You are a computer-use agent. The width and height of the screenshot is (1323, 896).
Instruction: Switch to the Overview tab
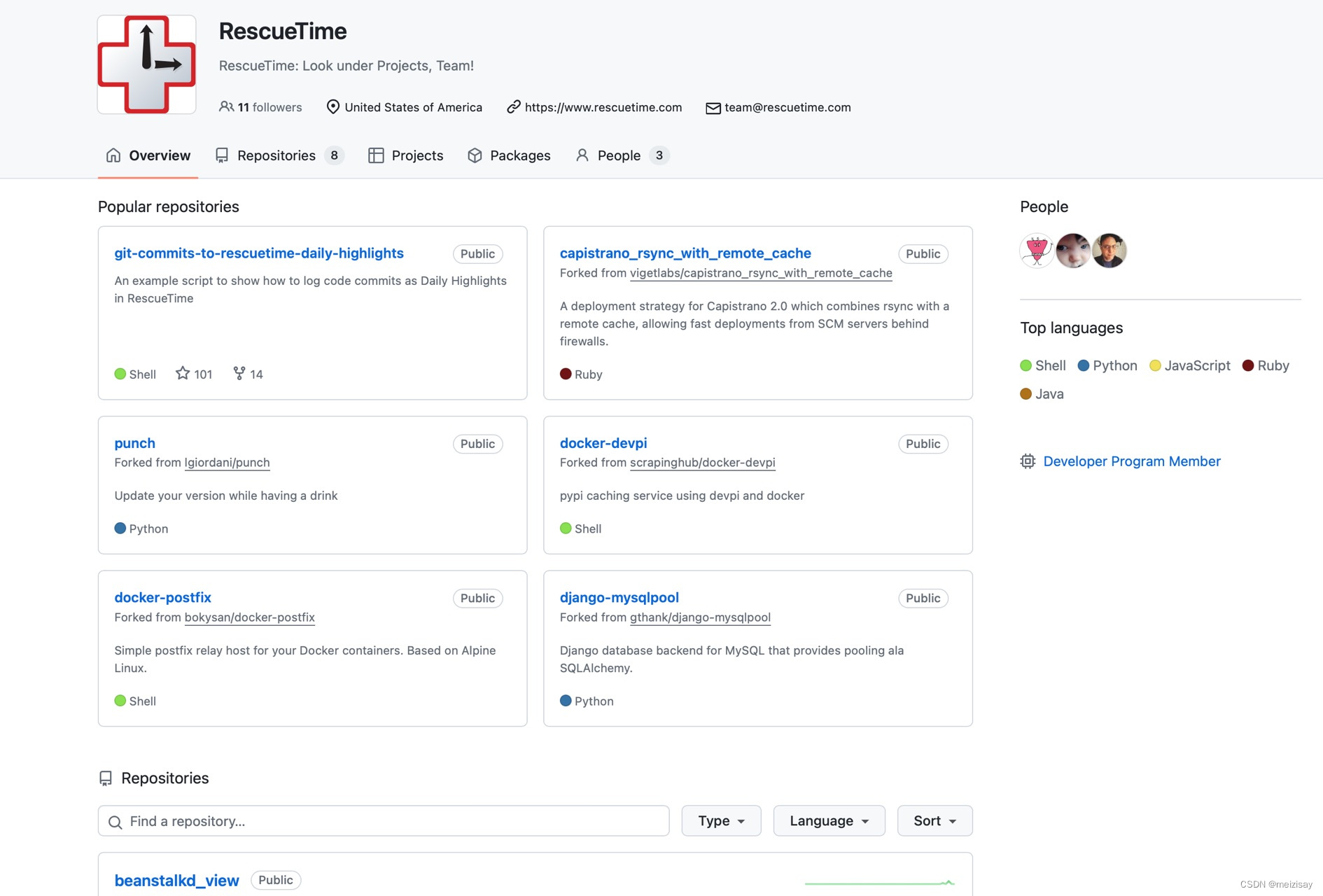148,155
